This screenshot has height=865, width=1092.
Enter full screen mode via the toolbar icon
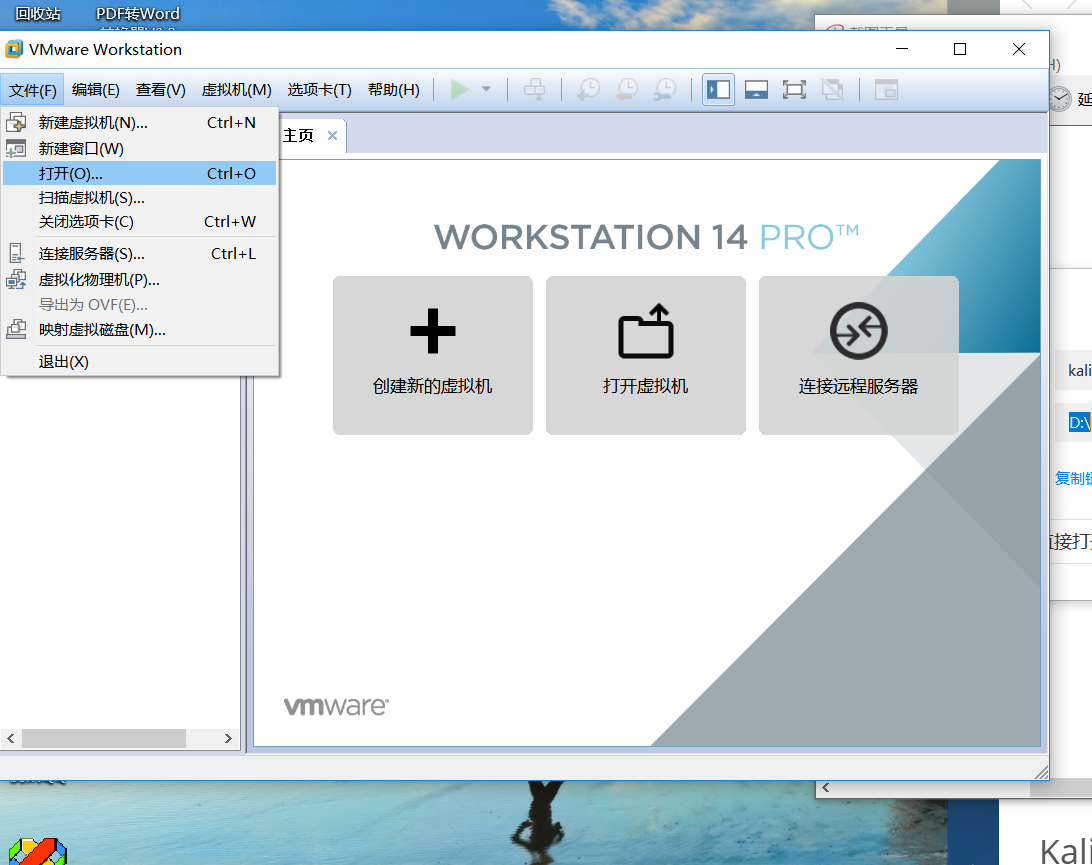tap(794, 90)
